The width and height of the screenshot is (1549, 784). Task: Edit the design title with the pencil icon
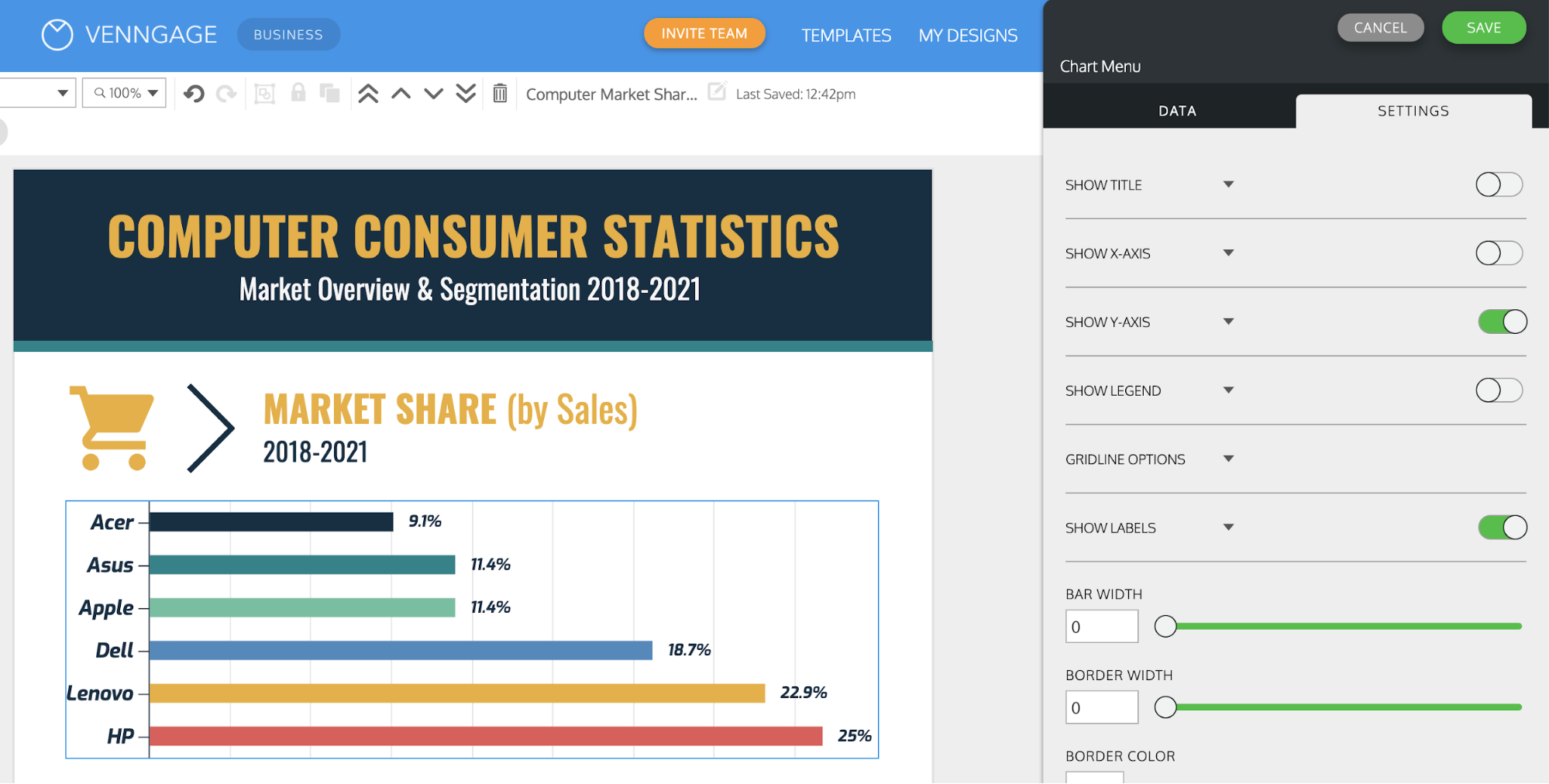coord(717,91)
